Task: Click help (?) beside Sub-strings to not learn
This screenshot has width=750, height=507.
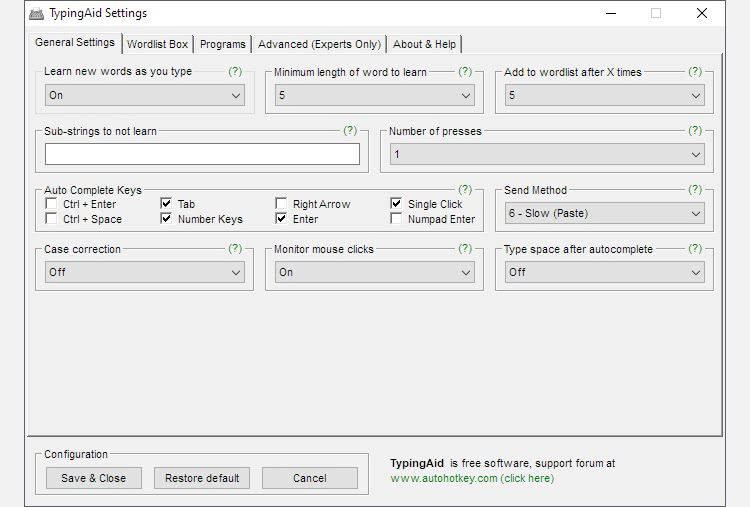Action: (x=350, y=131)
